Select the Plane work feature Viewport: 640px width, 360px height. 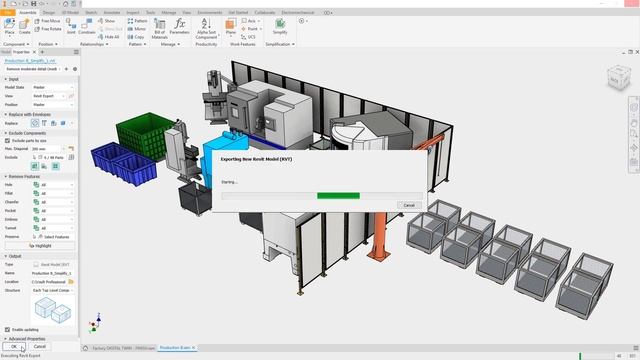(231, 26)
